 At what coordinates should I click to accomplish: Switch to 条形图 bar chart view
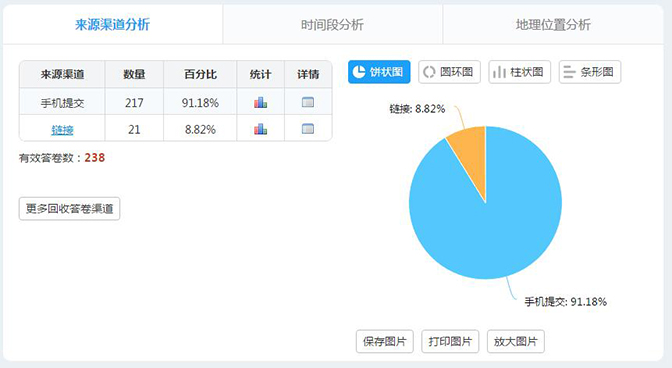pyautogui.click(x=590, y=72)
